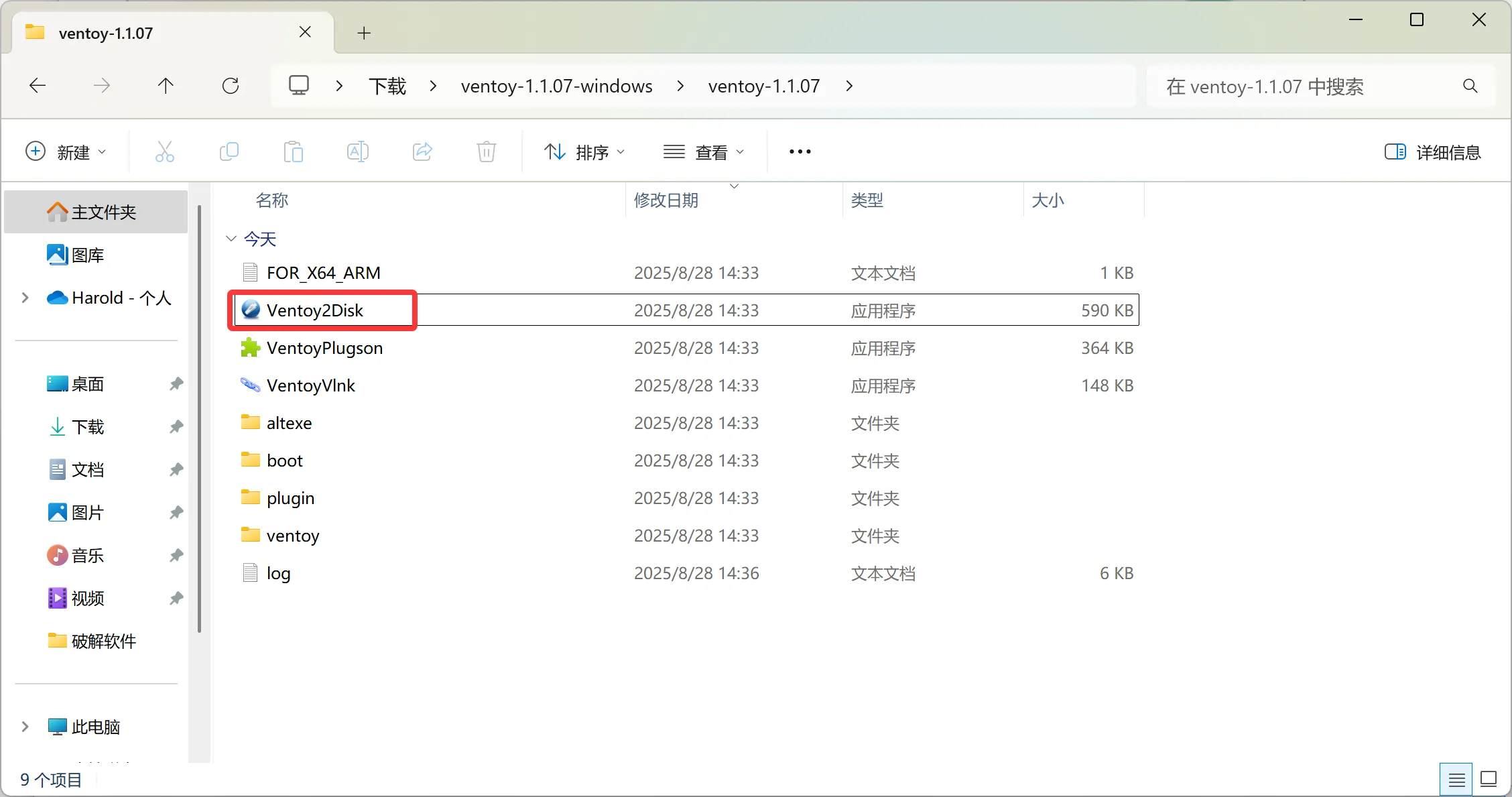Click the Share icon in toolbar

click(422, 152)
